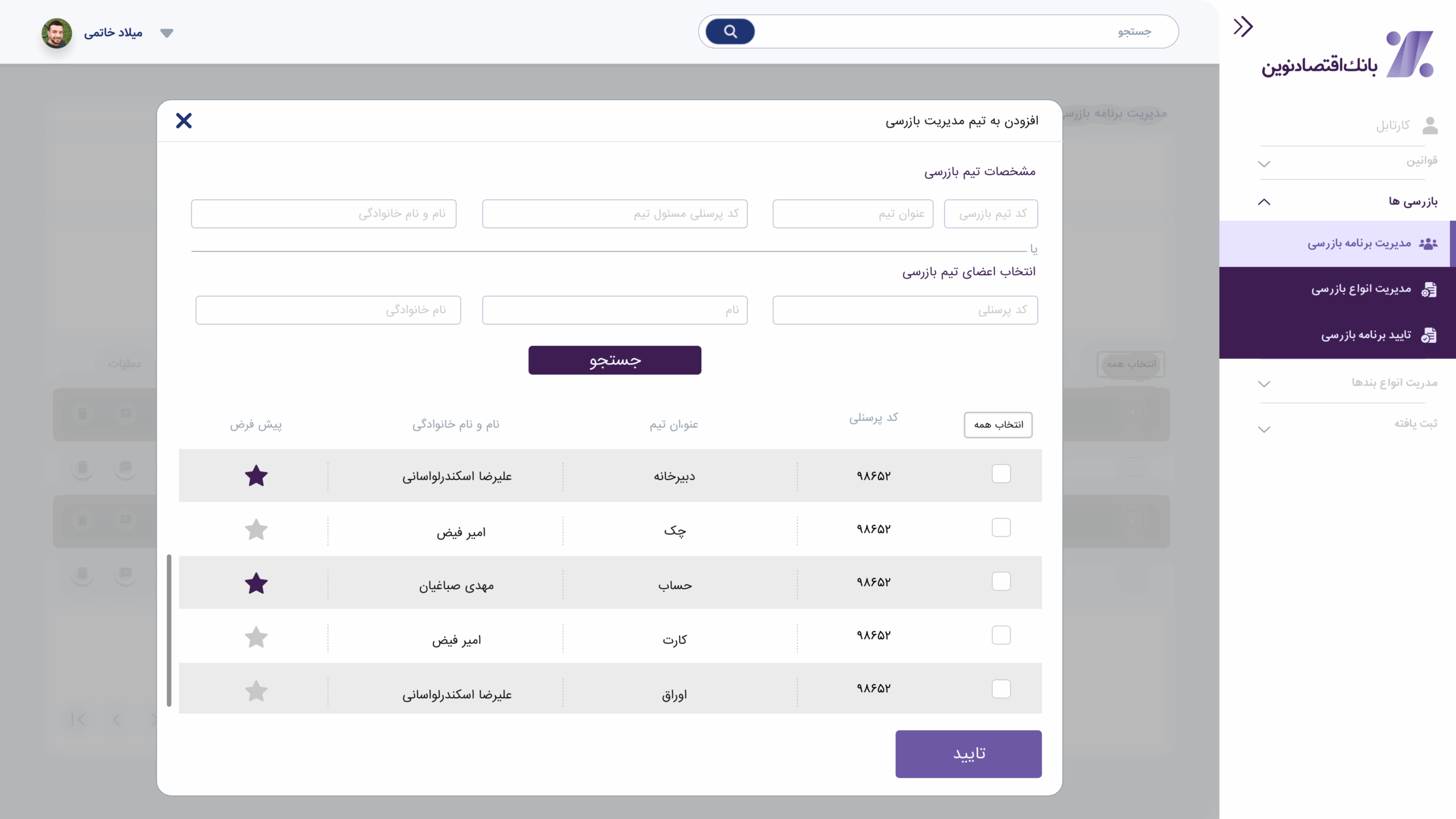The width and height of the screenshot is (1456, 819).
Task: Collapse the sidebar with double-chevron icon
Action: point(1243,27)
